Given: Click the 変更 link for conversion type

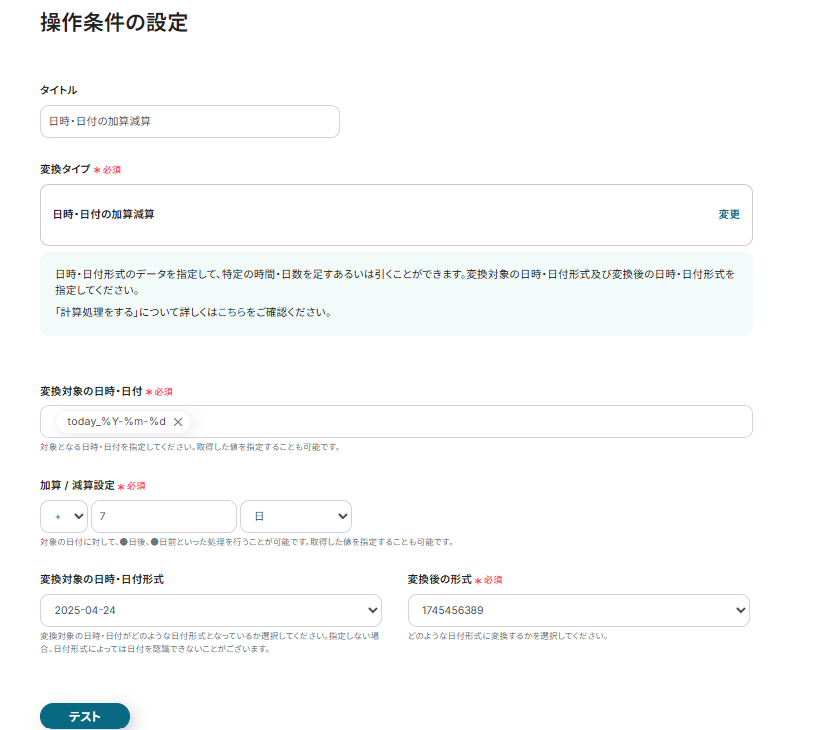Looking at the screenshot, I should 729,214.
